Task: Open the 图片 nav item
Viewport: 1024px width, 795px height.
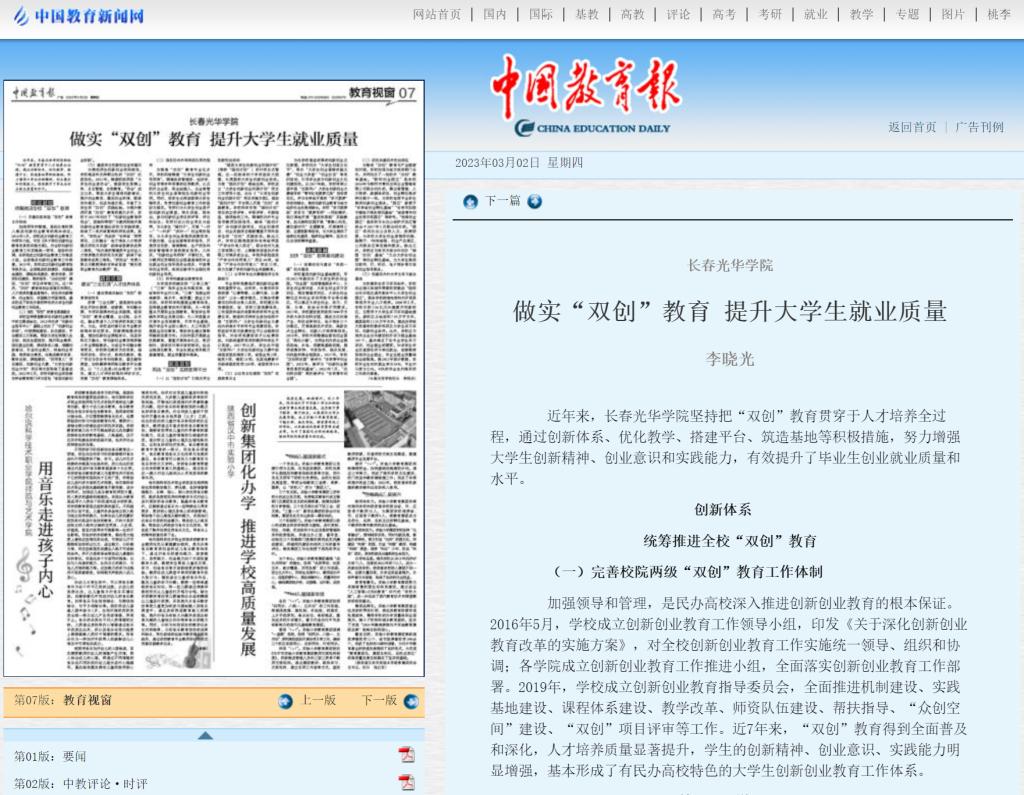Action: coord(953,14)
